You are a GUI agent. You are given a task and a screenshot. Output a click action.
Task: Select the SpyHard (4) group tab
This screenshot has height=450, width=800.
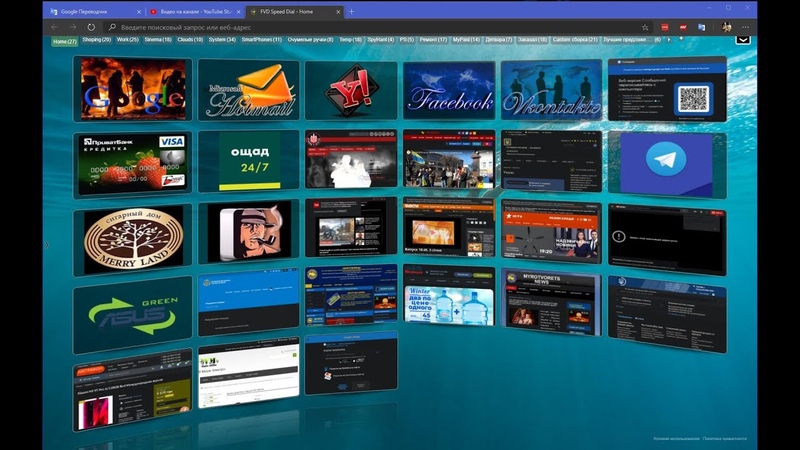coord(381,40)
